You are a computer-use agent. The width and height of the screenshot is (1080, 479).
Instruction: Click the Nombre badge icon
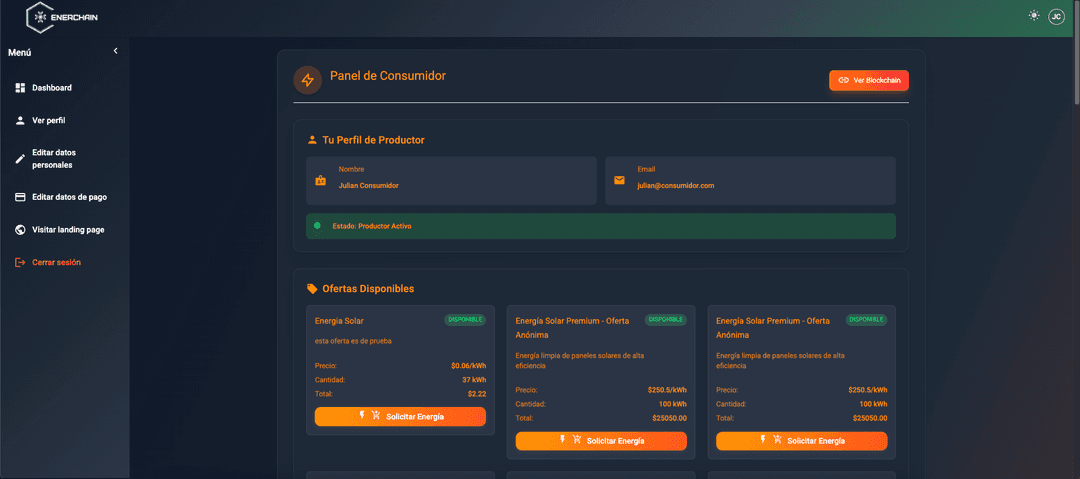tap(320, 181)
